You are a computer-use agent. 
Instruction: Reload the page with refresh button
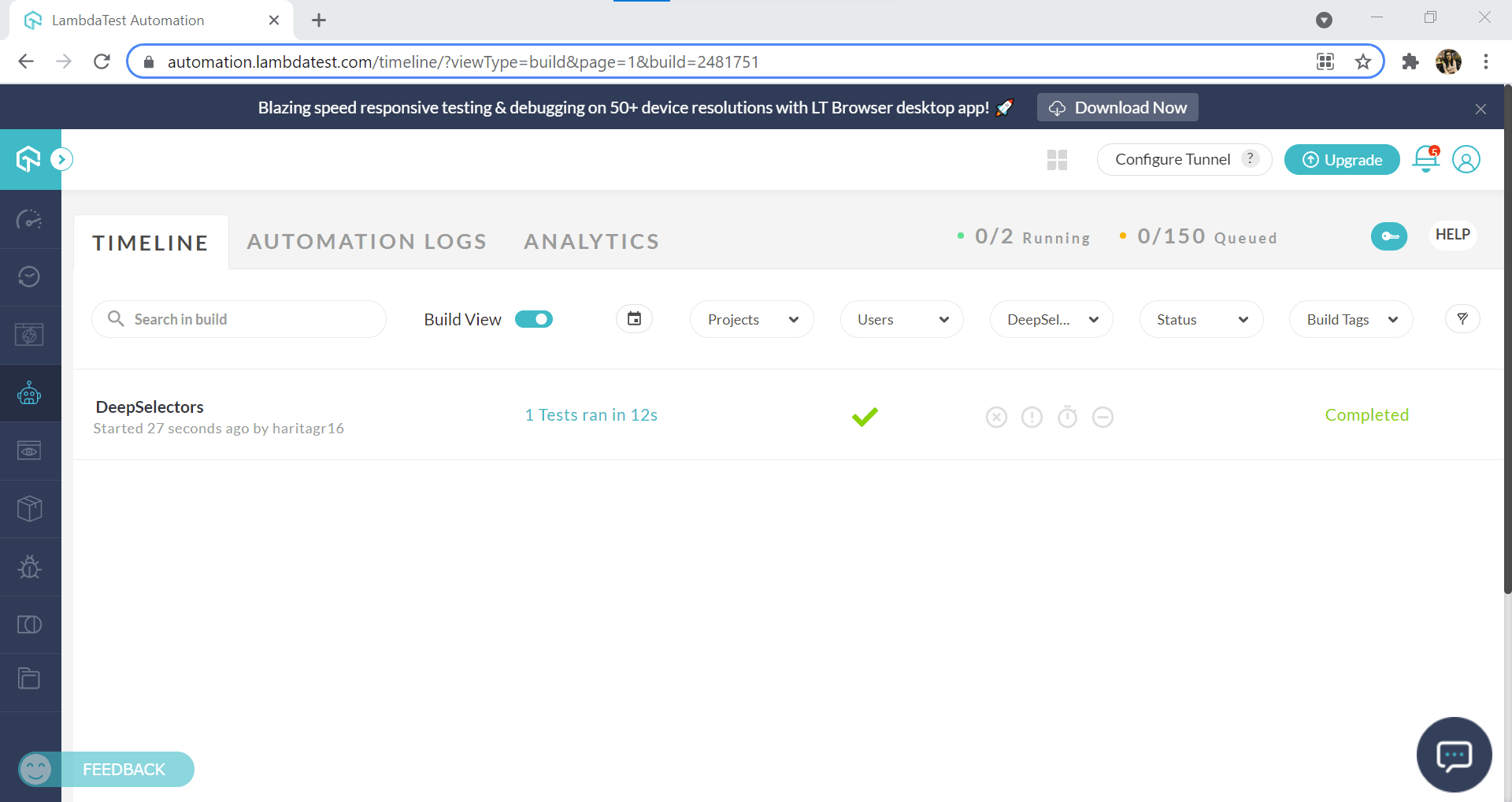coord(102,61)
